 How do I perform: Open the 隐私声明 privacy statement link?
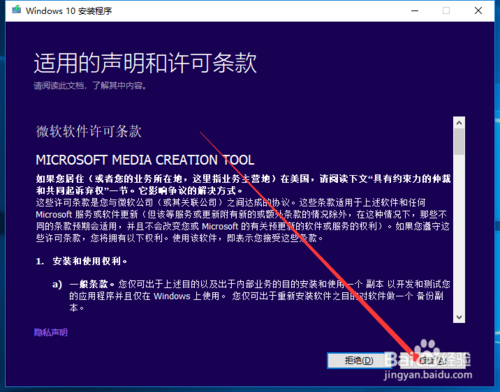coord(51,332)
